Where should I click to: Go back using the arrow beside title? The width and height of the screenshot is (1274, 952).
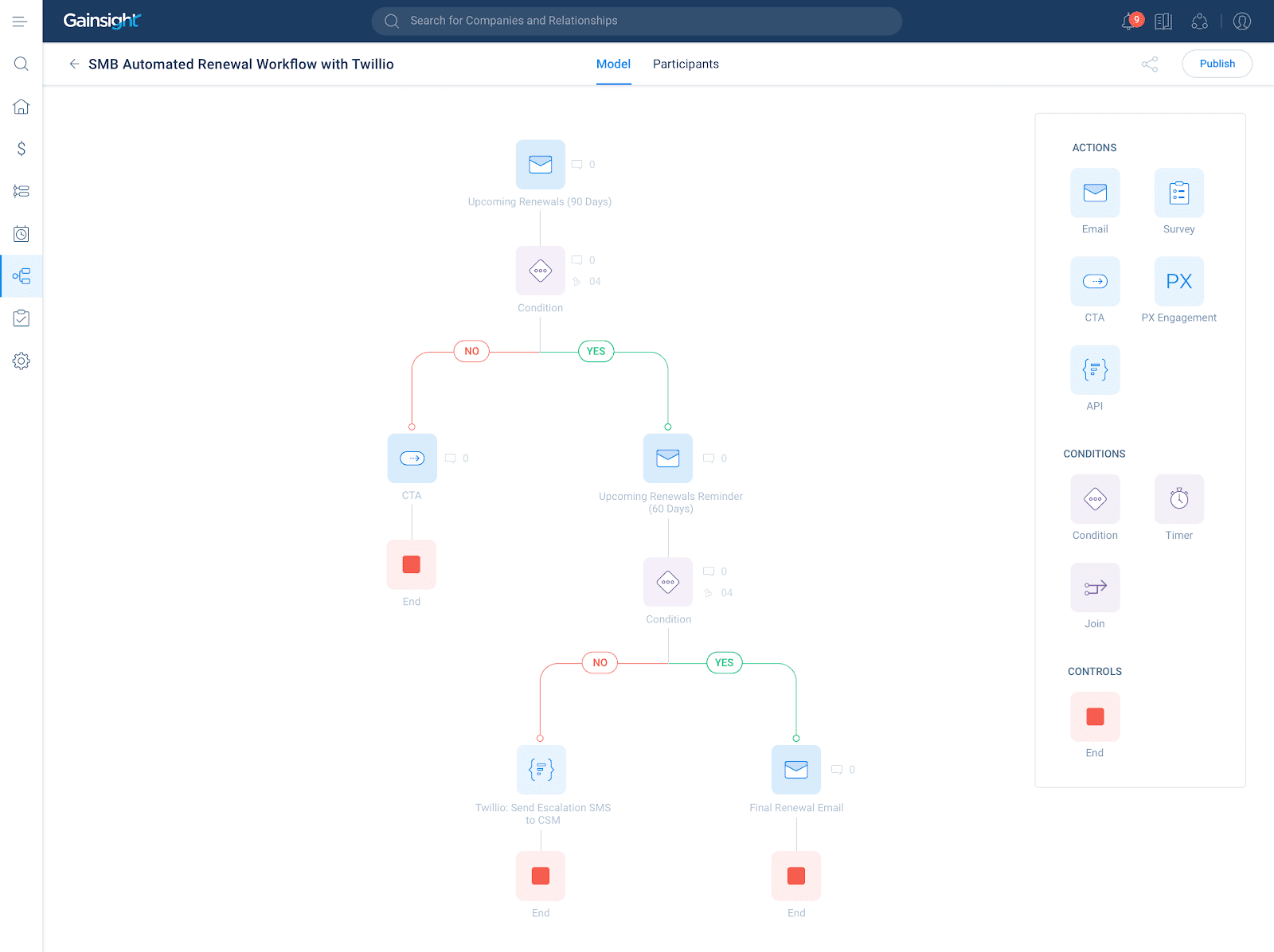coord(74,64)
